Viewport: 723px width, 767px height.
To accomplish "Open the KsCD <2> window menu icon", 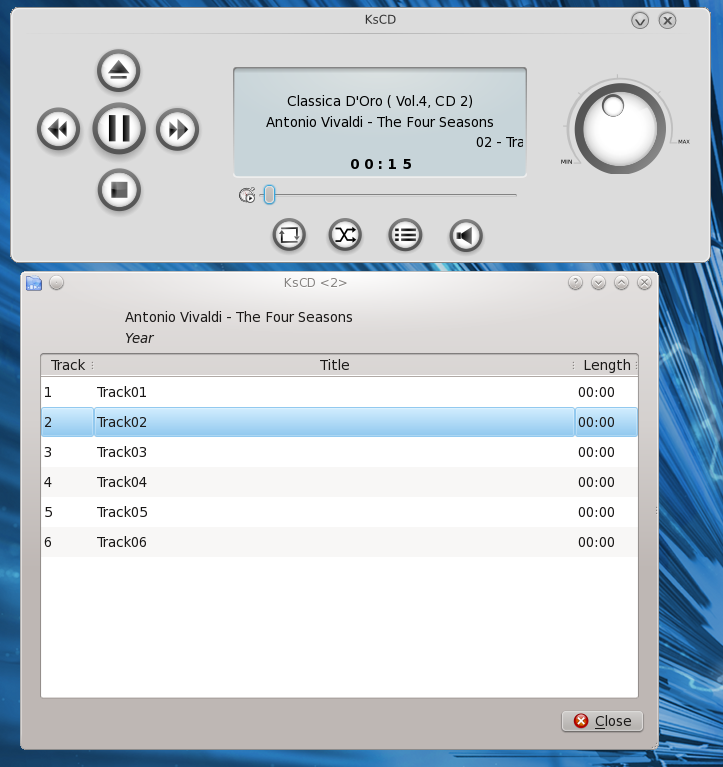I will pos(34,283).
